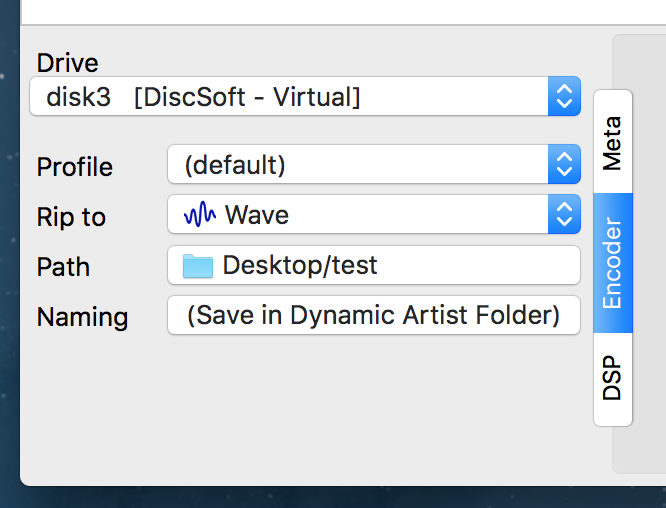Click the Rip to label
Viewport: 666px width, 508px height.
point(70,217)
